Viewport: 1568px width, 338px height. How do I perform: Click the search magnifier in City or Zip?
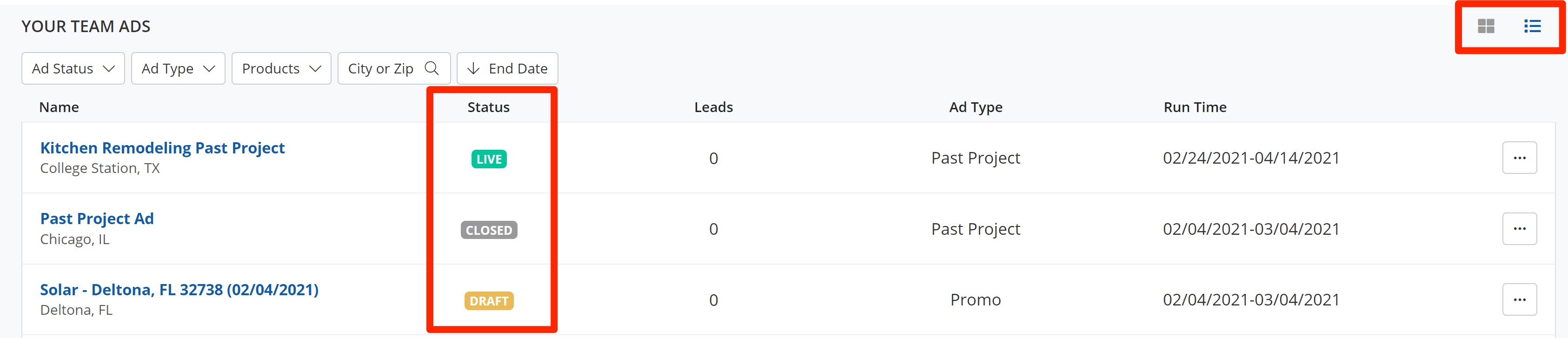(x=432, y=68)
